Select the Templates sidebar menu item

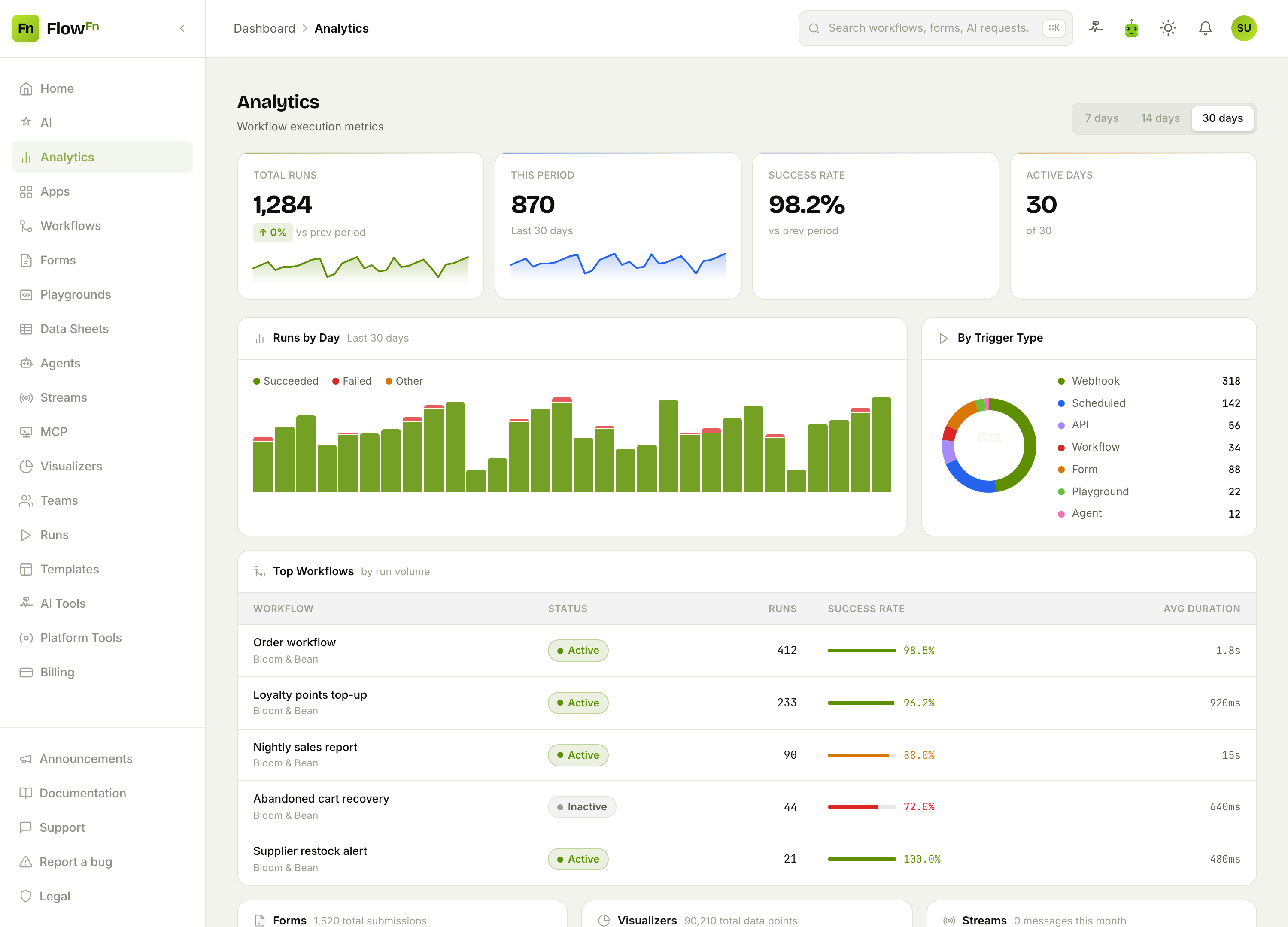pyautogui.click(x=102, y=570)
